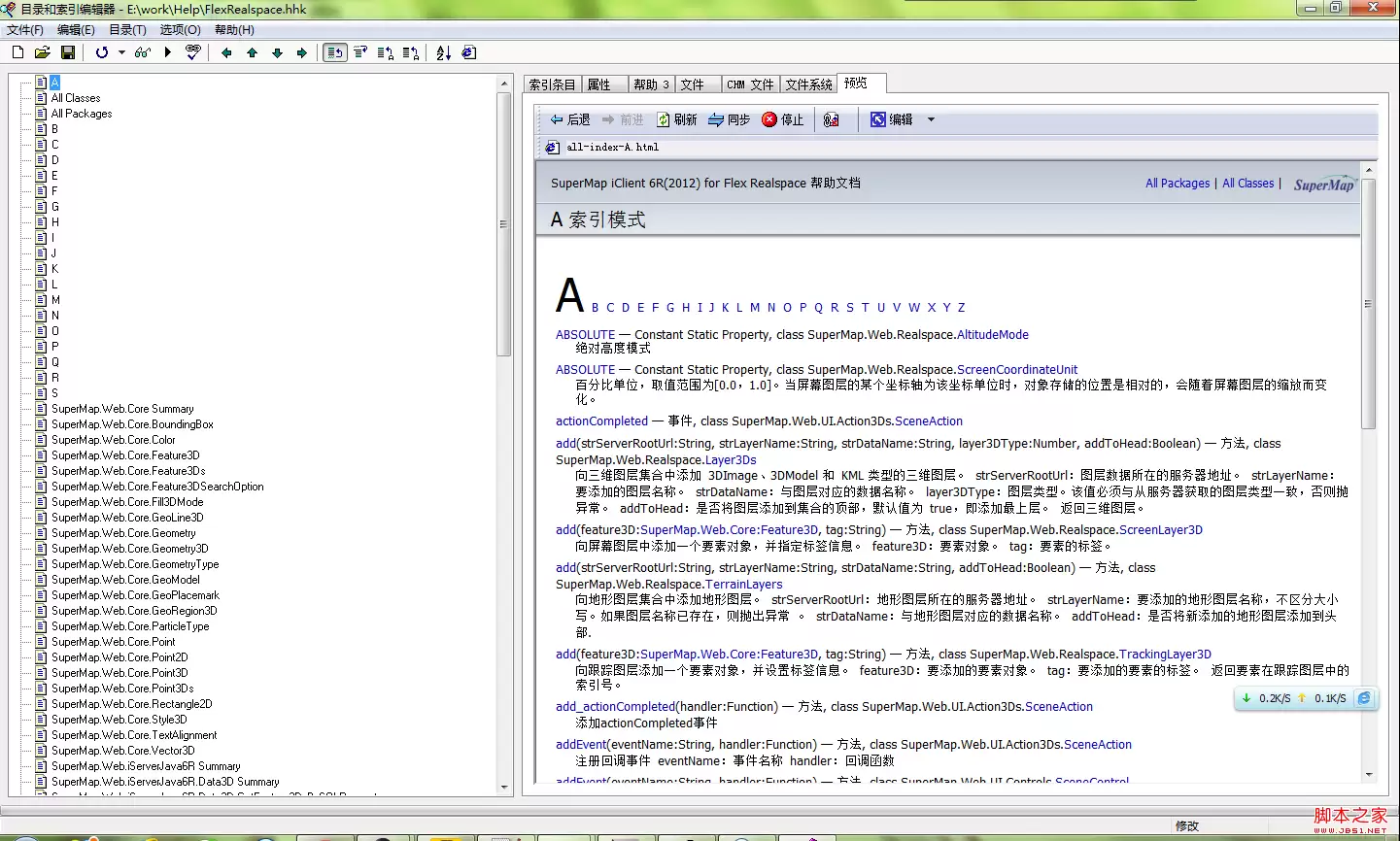This screenshot has height=841, width=1400.
Task: Click the 停止 stop button
Action: click(x=783, y=119)
